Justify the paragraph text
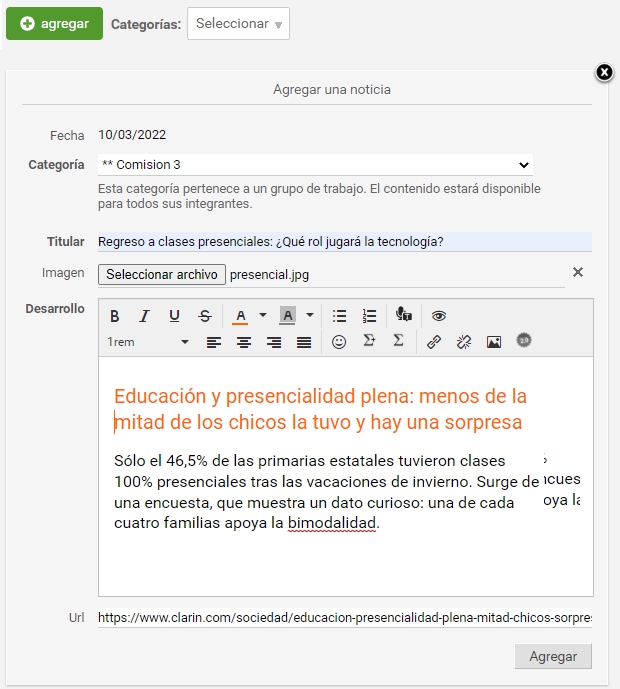This screenshot has width=620, height=689. coord(304,342)
